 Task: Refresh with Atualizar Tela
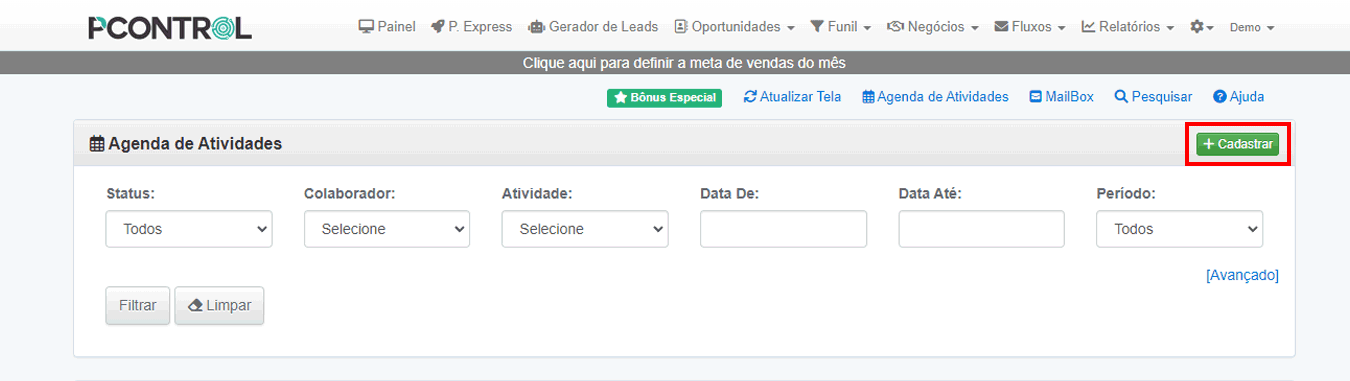point(792,97)
